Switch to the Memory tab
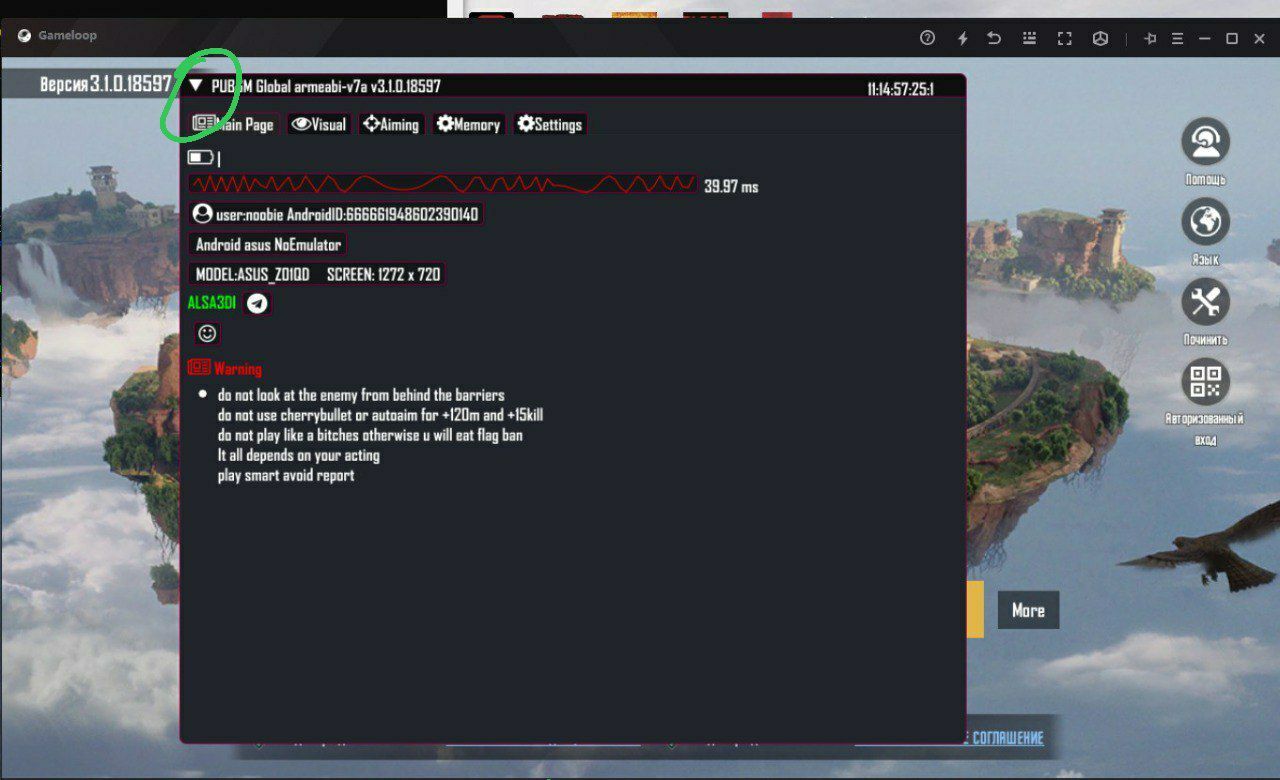The width and height of the screenshot is (1280, 780). (x=468, y=124)
